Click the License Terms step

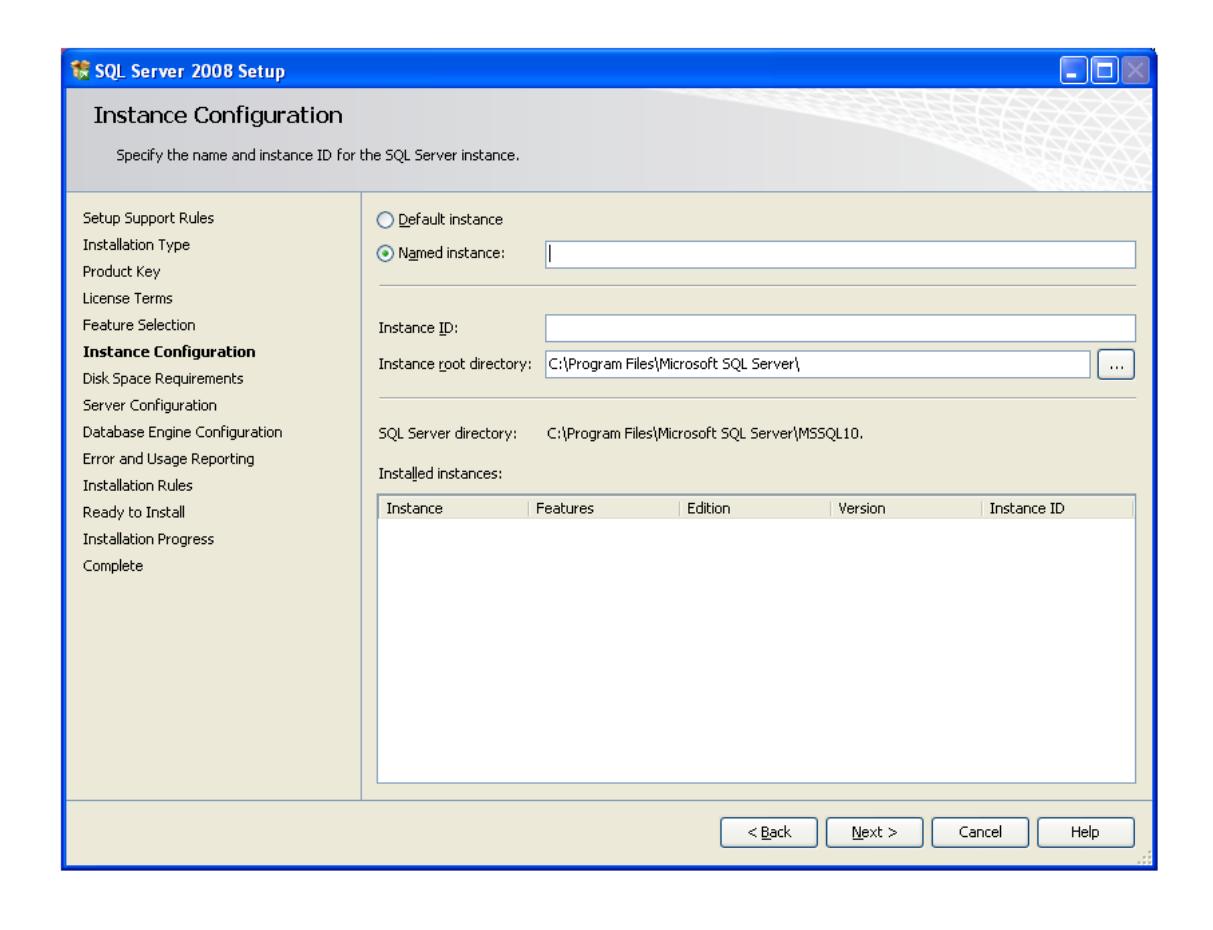click(x=127, y=298)
